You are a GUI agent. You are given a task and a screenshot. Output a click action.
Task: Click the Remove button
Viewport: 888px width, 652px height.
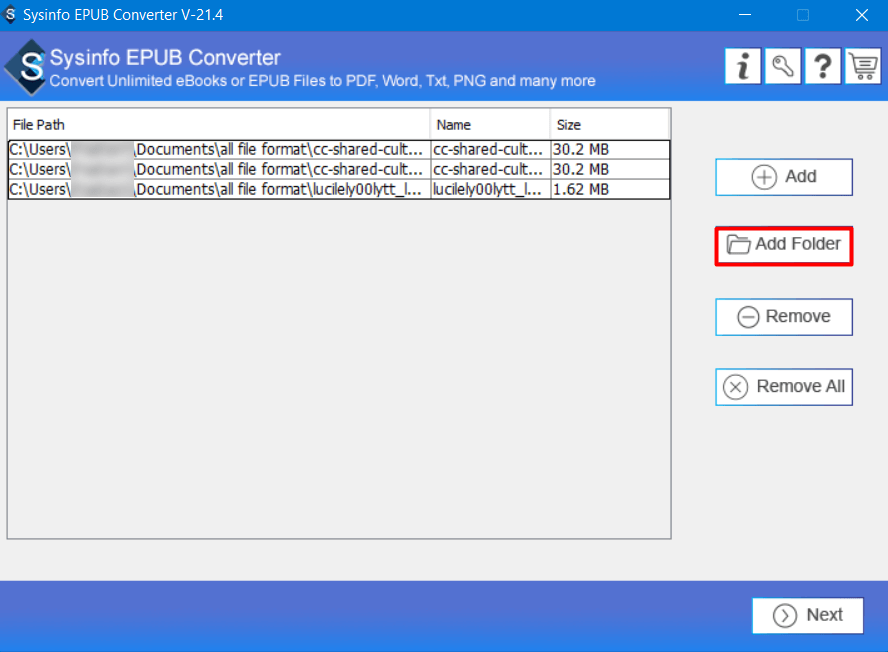[x=784, y=317]
